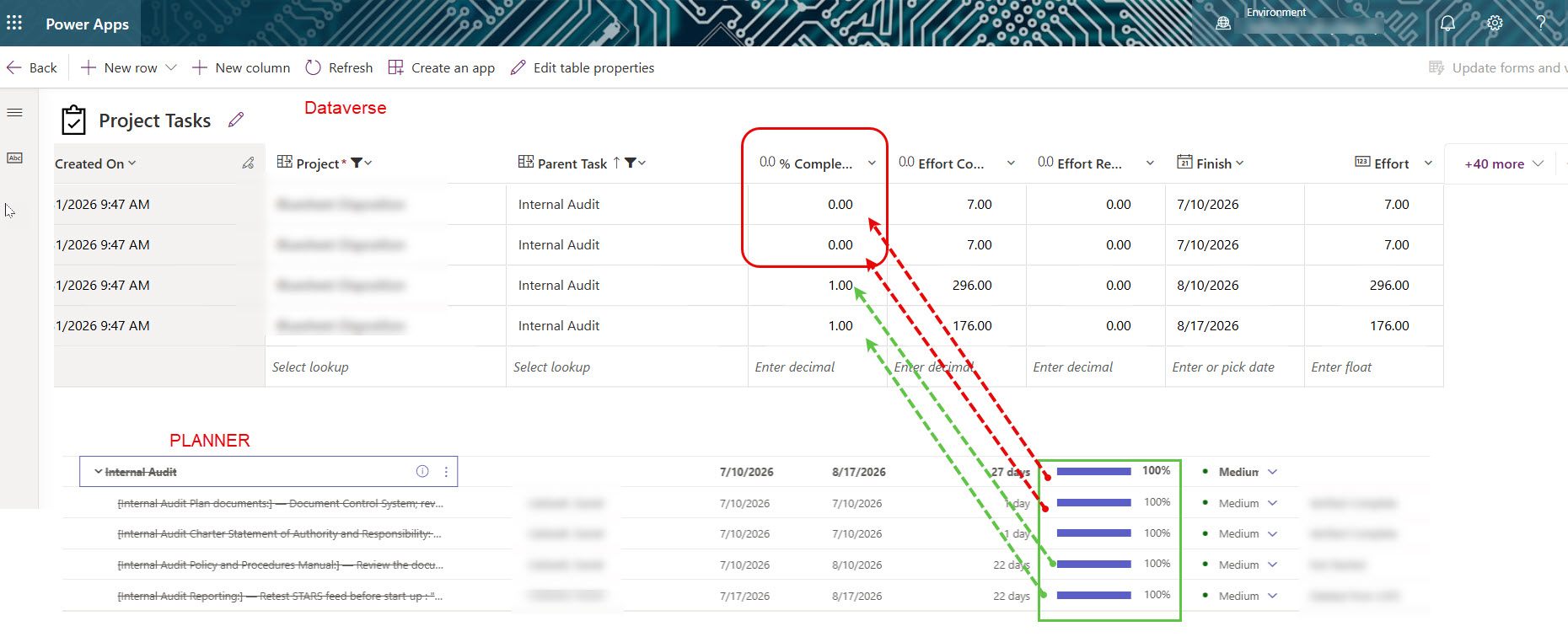The height and width of the screenshot is (637, 1568).
Task: Open priority dropdown on the Internal Audit summary row
Action: [x=1272, y=472]
